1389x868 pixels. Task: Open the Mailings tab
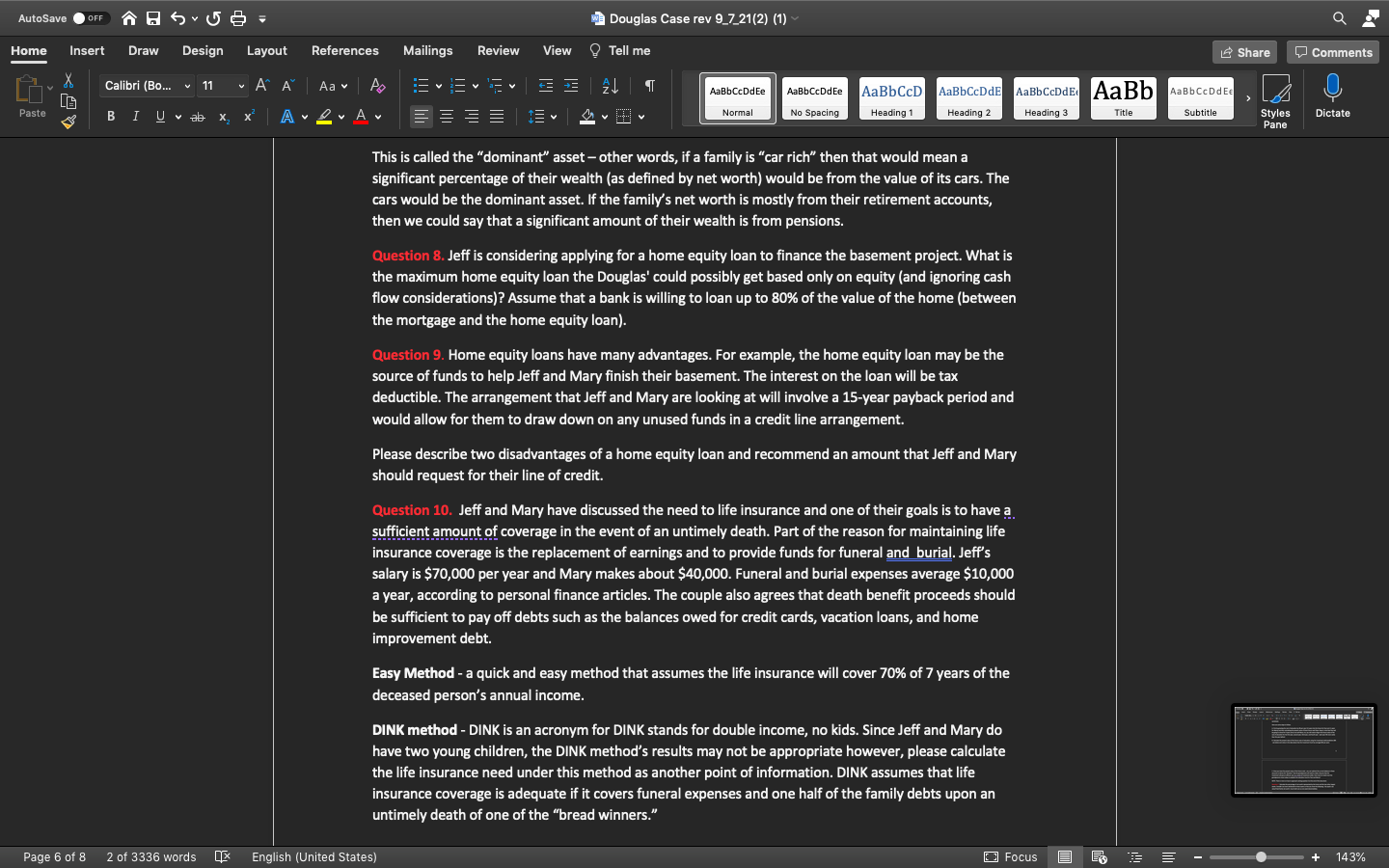[427, 51]
